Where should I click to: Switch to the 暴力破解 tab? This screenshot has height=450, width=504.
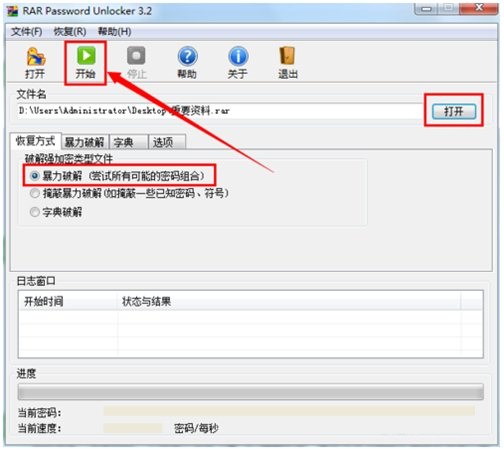pos(84,142)
